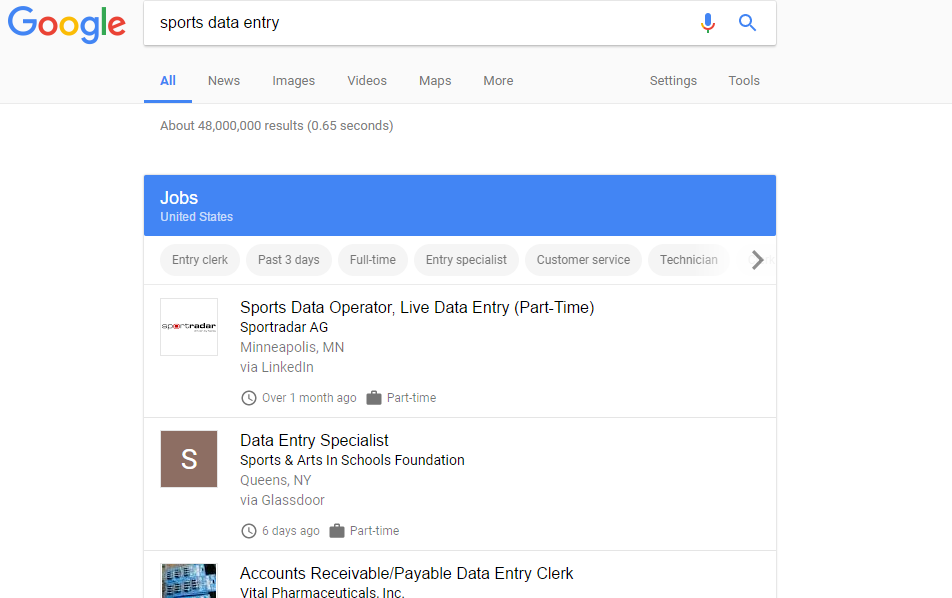
Task: Click briefcase icon in Data Entry Specialist listing
Action: coord(336,531)
